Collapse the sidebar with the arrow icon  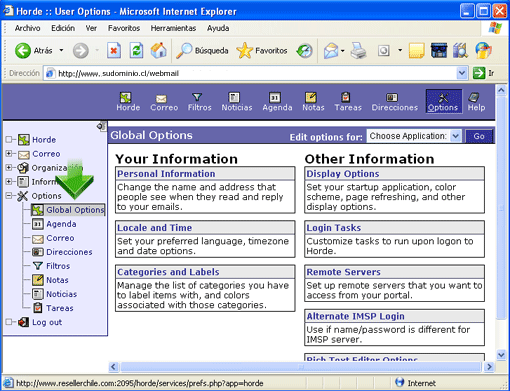click(x=101, y=126)
